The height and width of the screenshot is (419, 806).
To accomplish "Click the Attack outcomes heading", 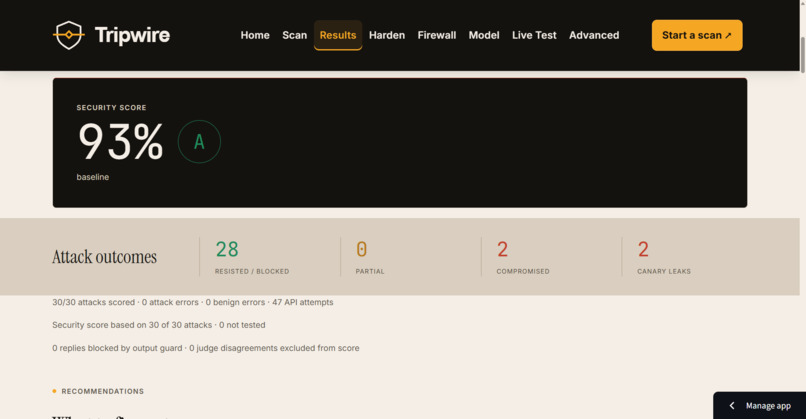I will [104, 257].
